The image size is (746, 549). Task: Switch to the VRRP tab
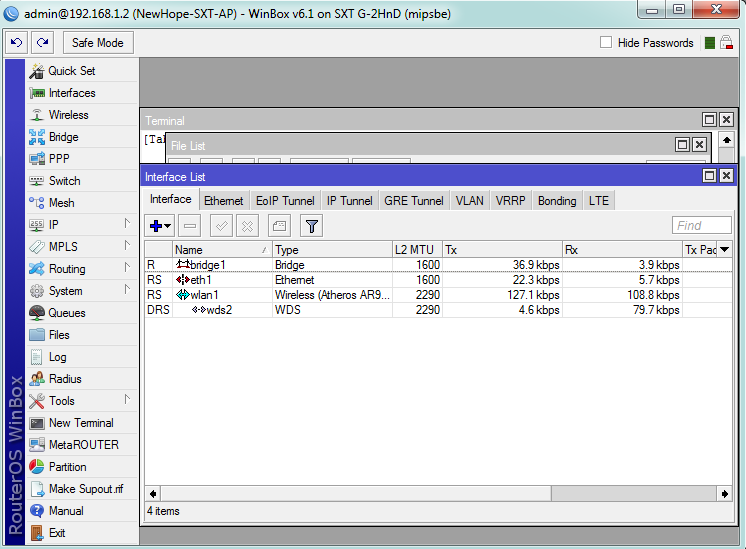pyautogui.click(x=510, y=201)
